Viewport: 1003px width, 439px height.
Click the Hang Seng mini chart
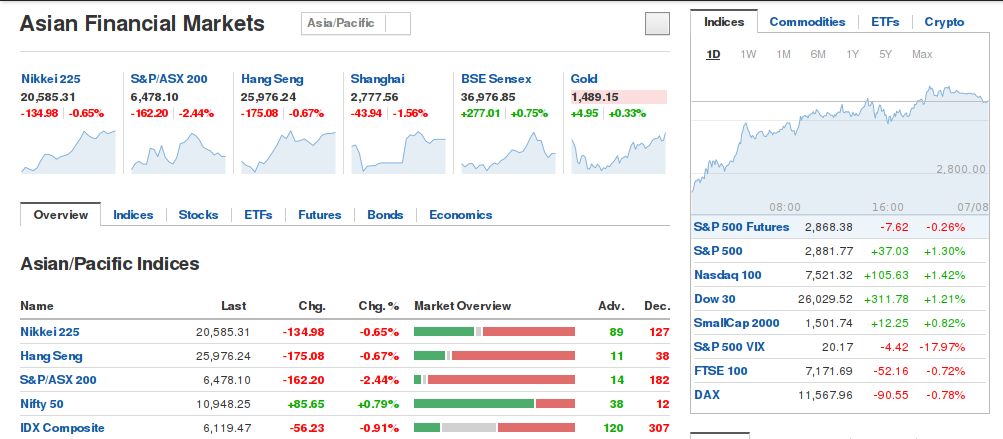(x=288, y=151)
